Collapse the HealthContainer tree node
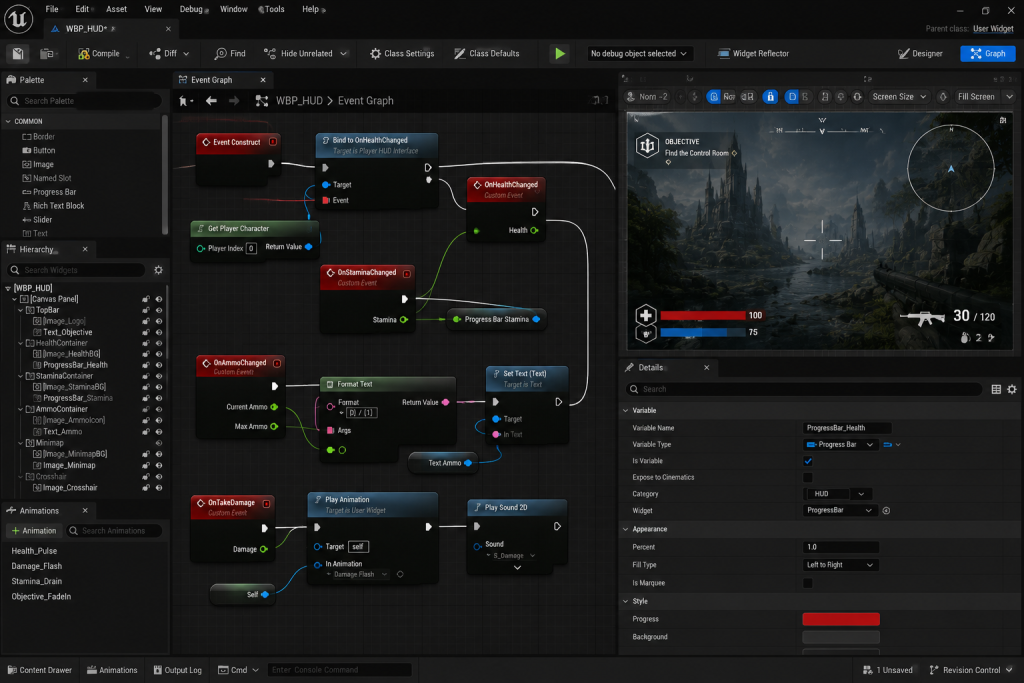1024x683 pixels. 20,343
